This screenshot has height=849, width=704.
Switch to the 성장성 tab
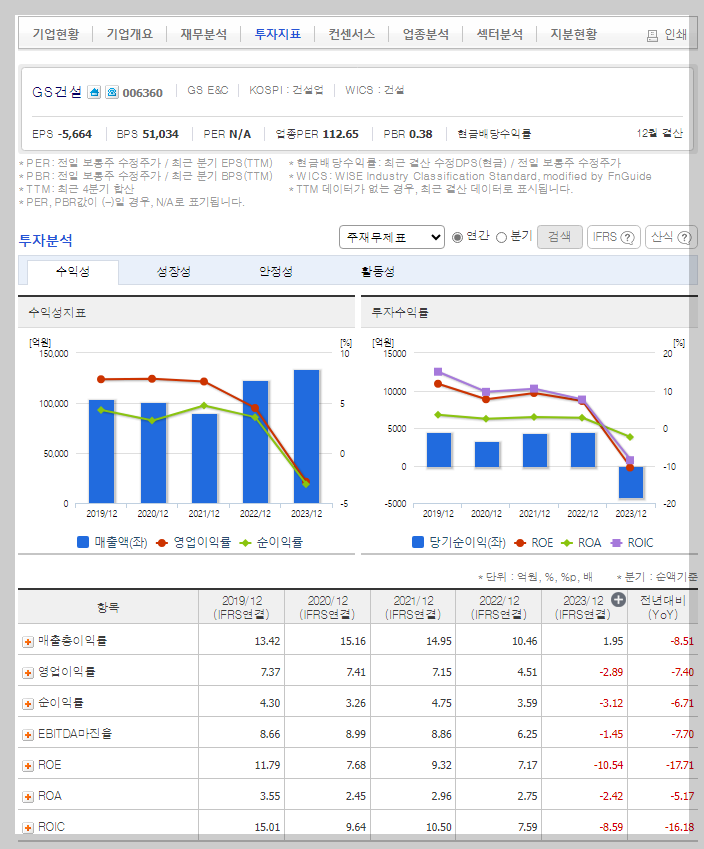[173, 271]
